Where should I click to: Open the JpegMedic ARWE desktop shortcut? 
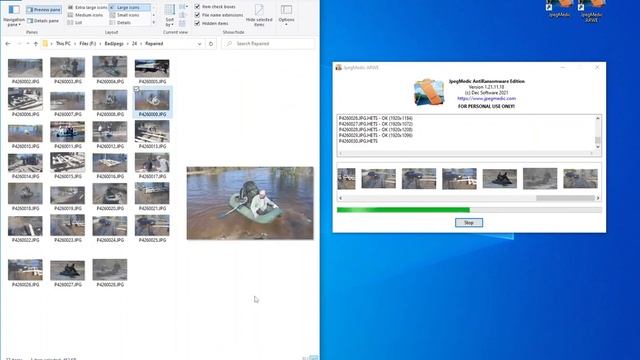tap(591, 11)
